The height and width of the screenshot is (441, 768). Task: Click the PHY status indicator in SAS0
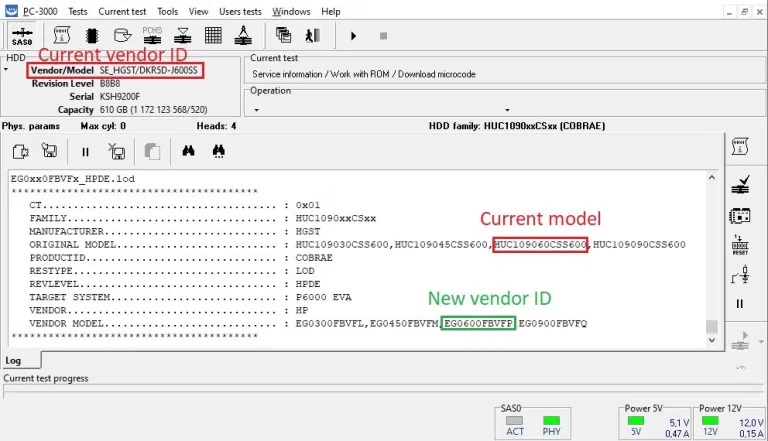coord(549,422)
